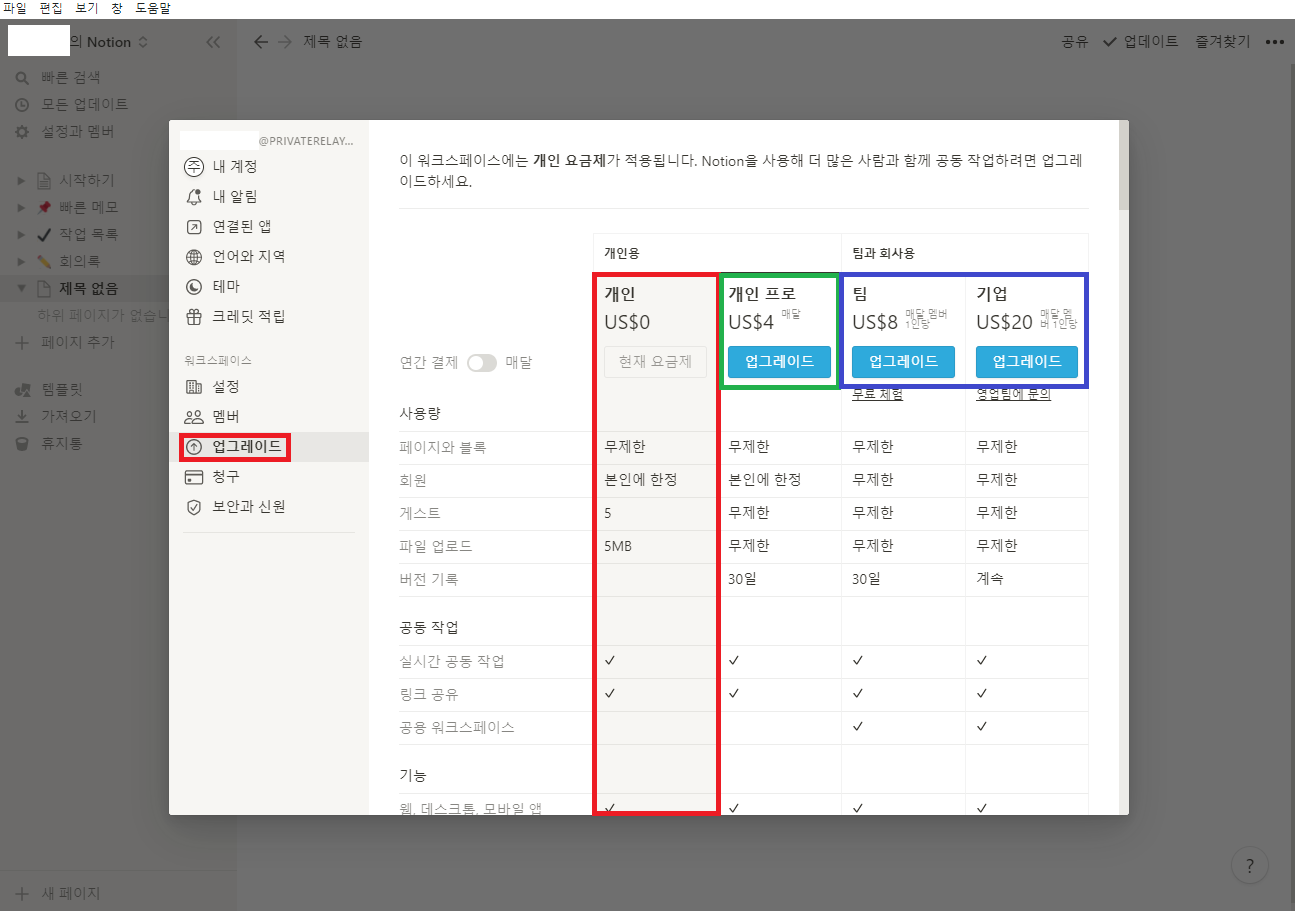This screenshot has width=1295, height=911.
Task: Click the 빠른 검색 magnifier icon
Action: (x=22, y=78)
